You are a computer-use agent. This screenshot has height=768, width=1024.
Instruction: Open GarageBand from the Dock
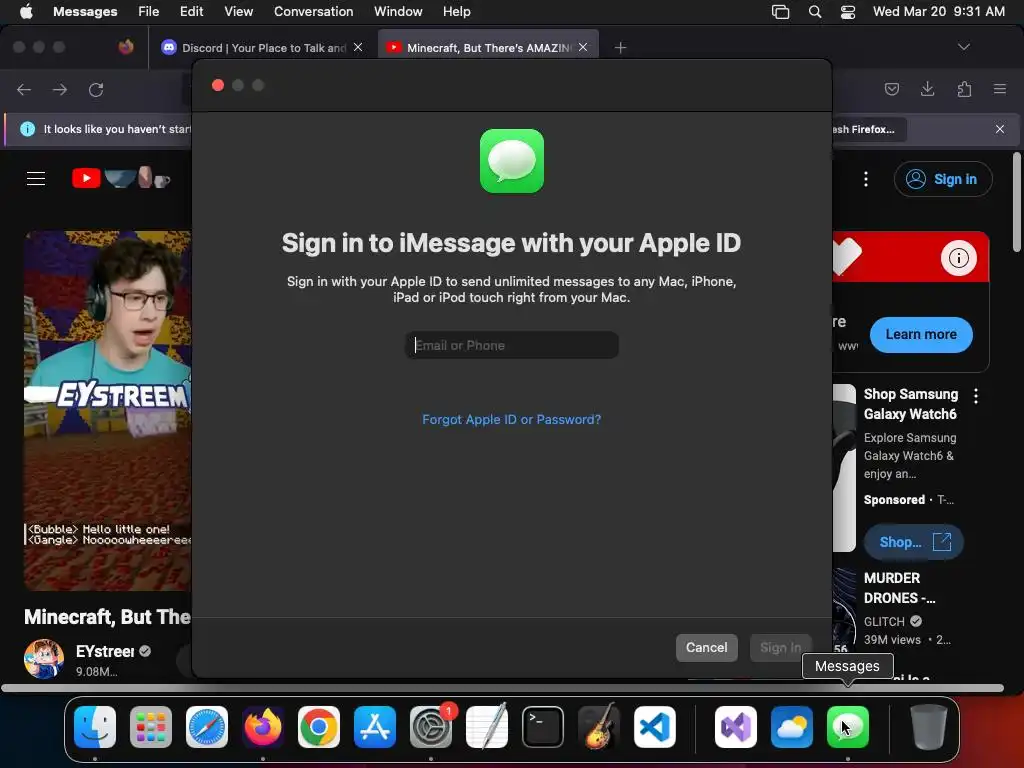(x=599, y=727)
